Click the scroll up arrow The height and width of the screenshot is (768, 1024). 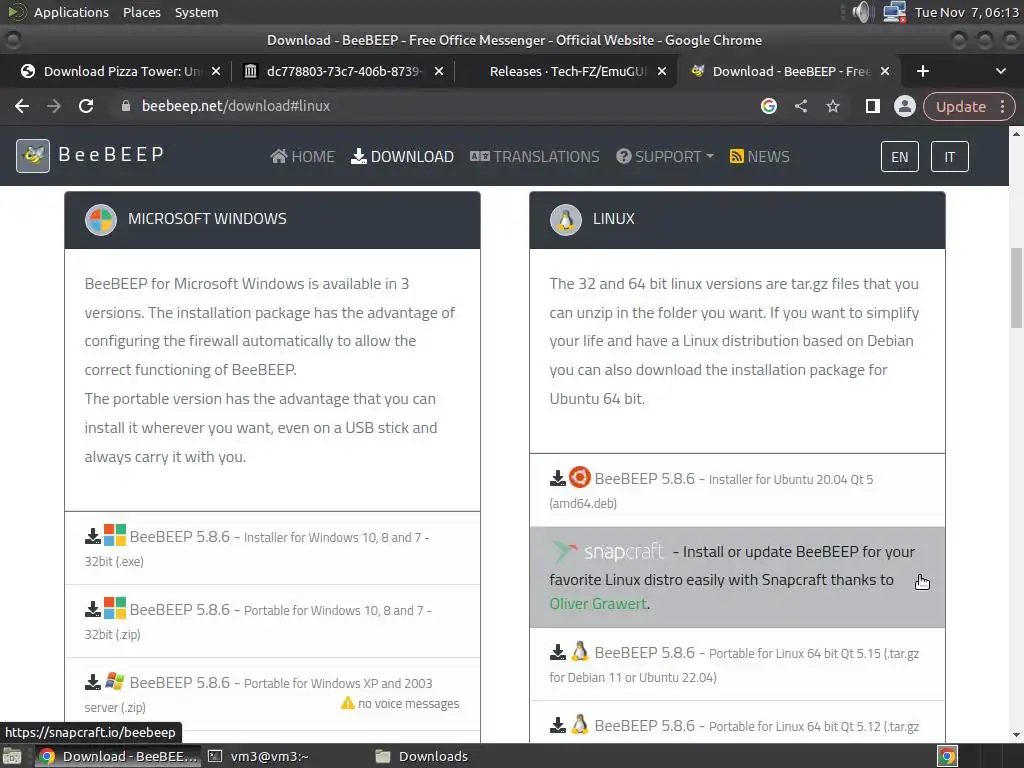click(1016, 134)
